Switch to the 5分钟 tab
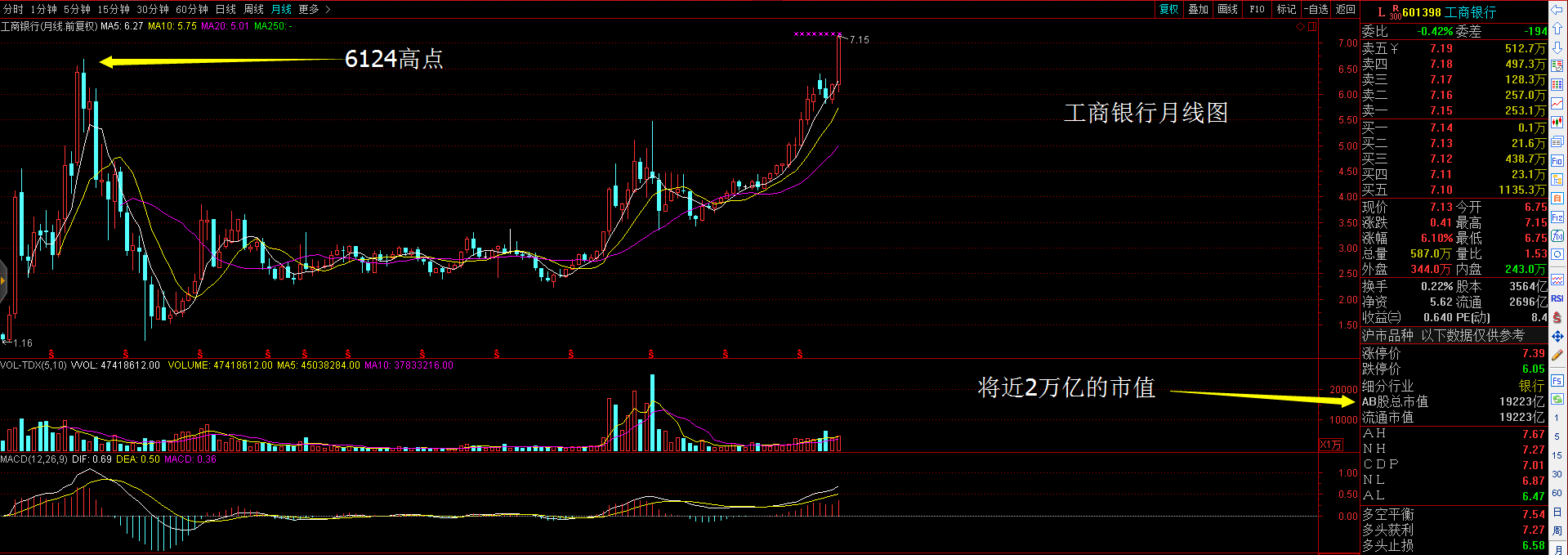This screenshot has width=1568, height=555. coord(78,9)
